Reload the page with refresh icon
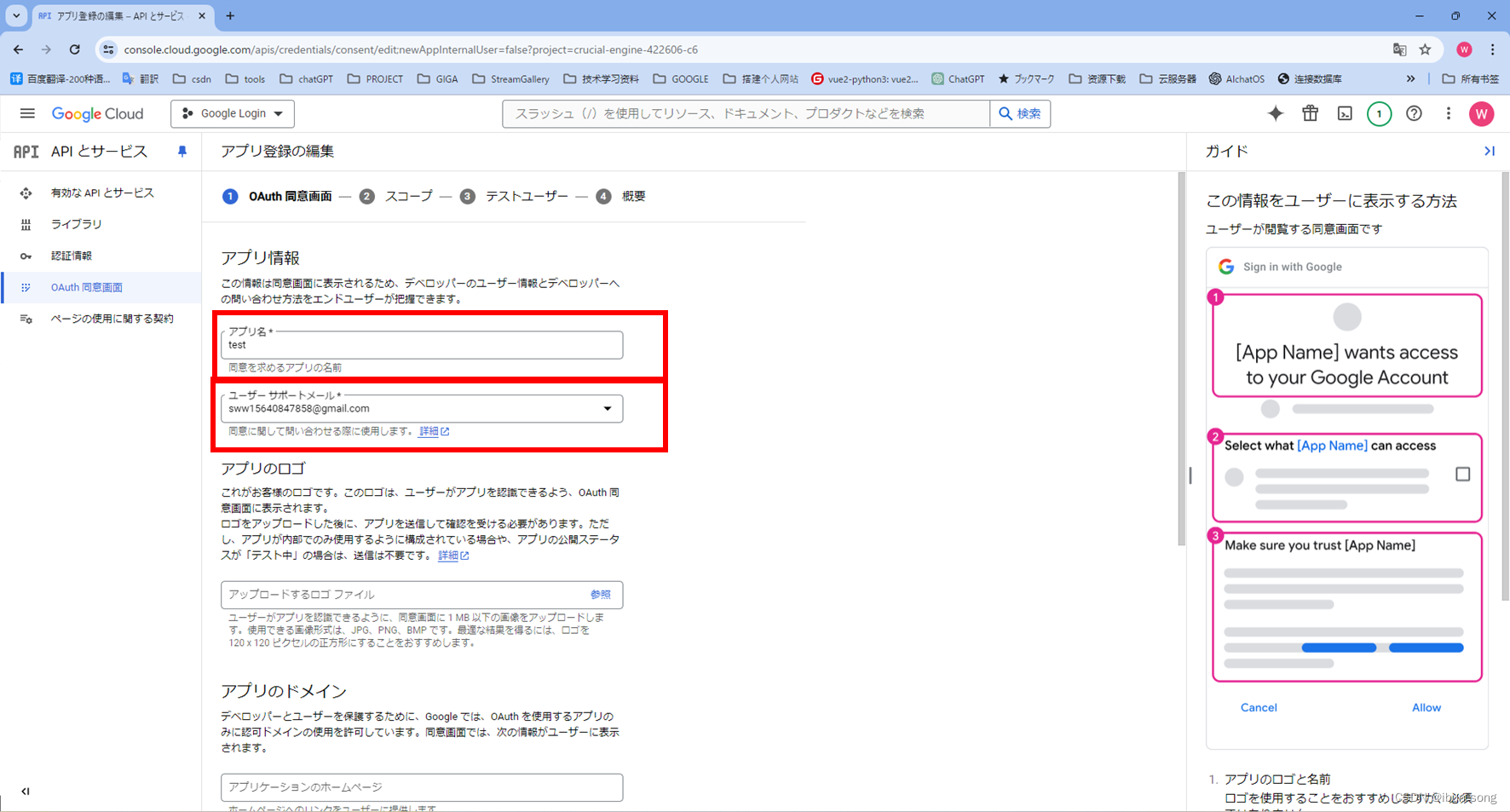The image size is (1510, 812). click(x=74, y=49)
